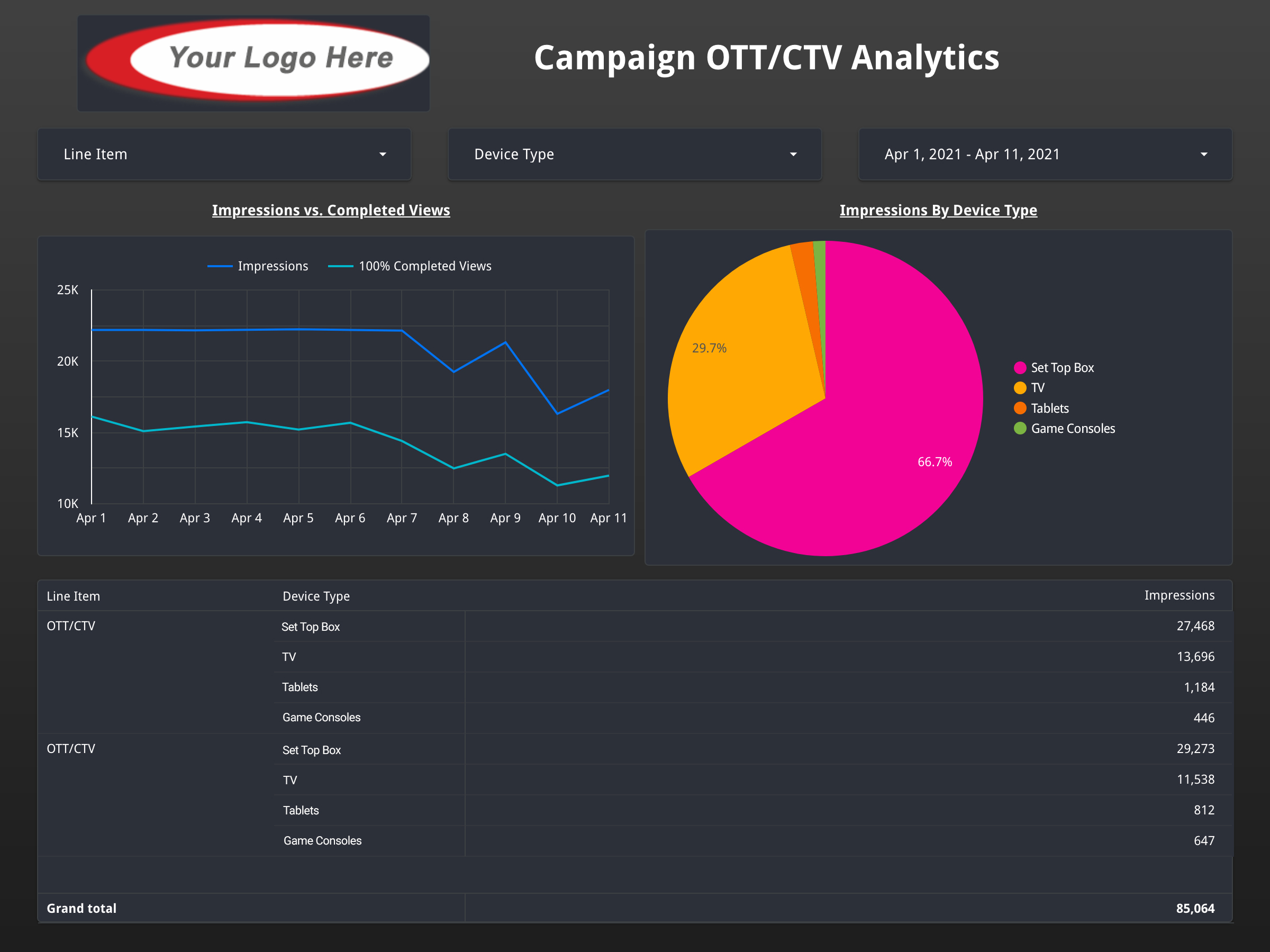Click the 25K y-axis label
Screen dimensions: 1270x952
pyautogui.click(x=68, y=290)
